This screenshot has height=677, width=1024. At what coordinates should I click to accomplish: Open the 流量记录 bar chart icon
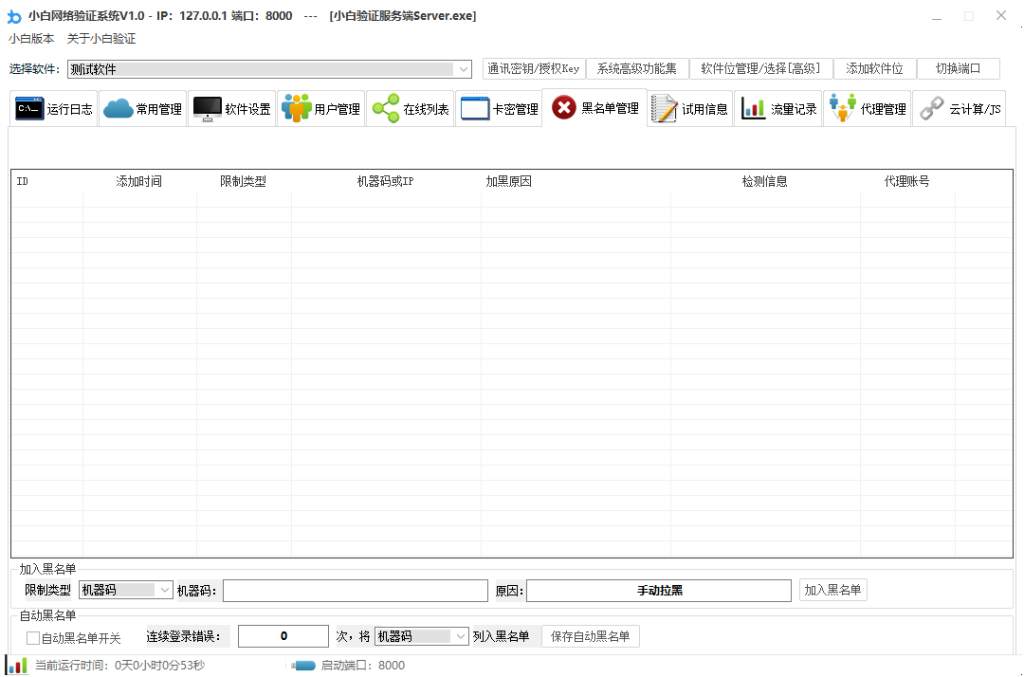pos(753,109)
